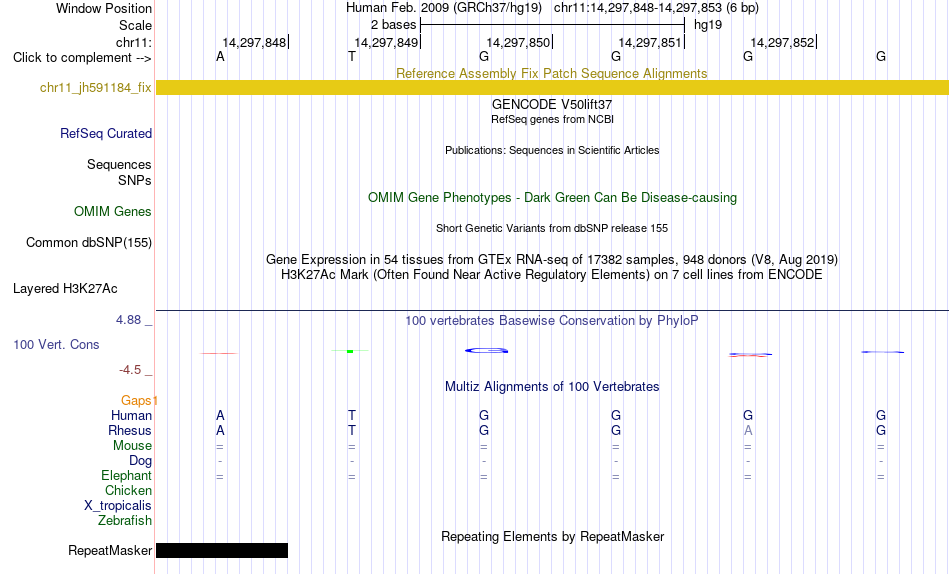The height and width of the screenshot is (574, 950).
Task: Click the RefSeq genes from NCBI title
Action: pos(552,119)
